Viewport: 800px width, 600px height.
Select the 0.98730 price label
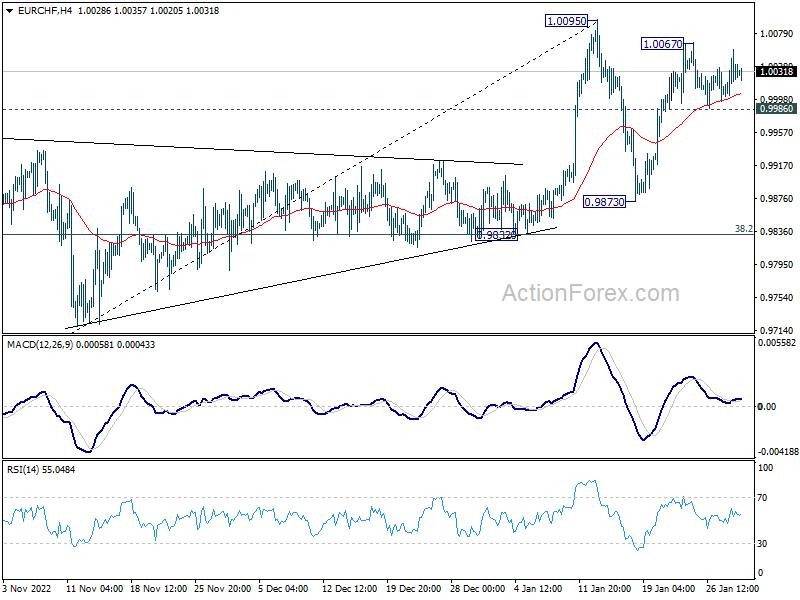pos(604,202)
